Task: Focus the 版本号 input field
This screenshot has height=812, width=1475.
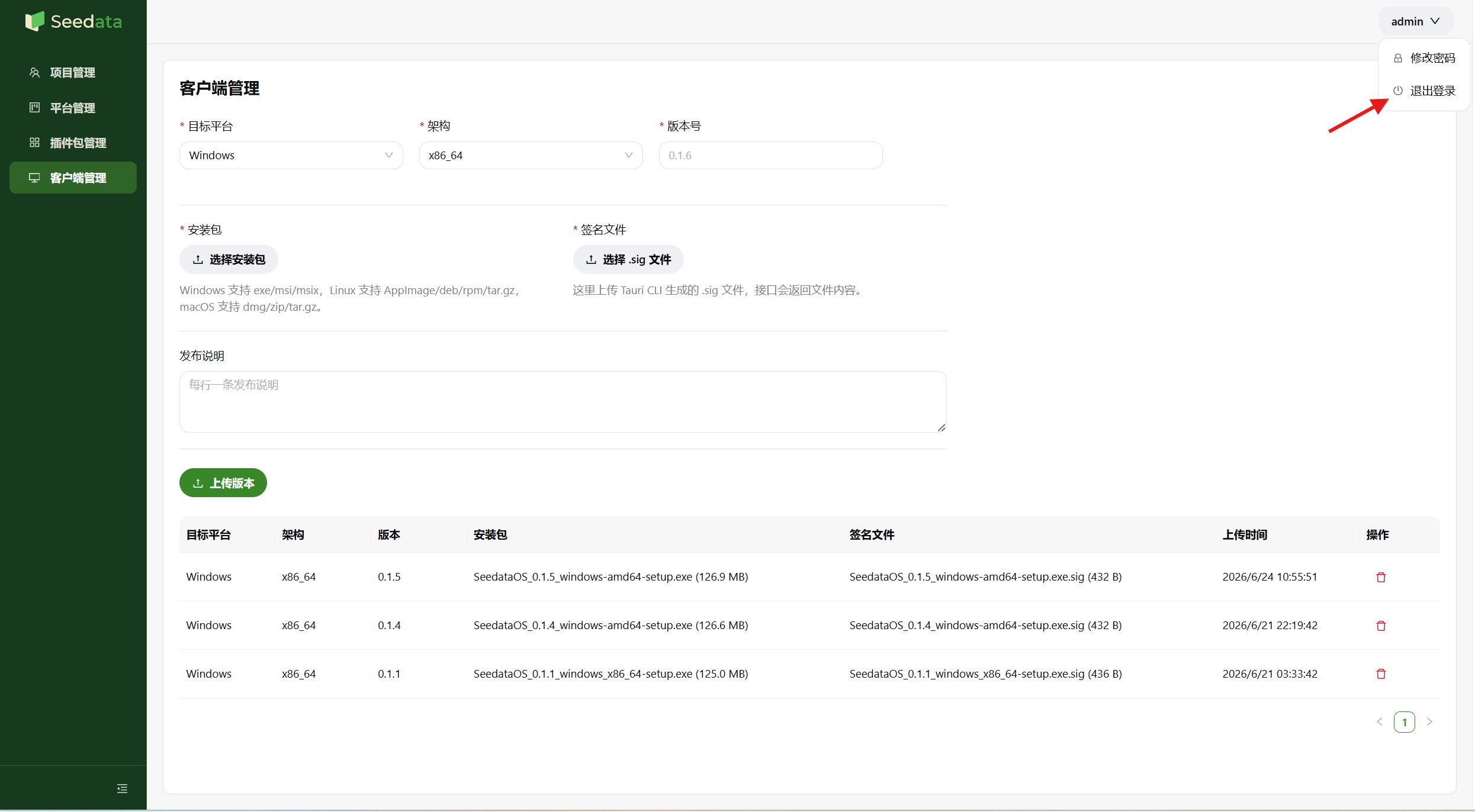Action: (x=770, y=155)
